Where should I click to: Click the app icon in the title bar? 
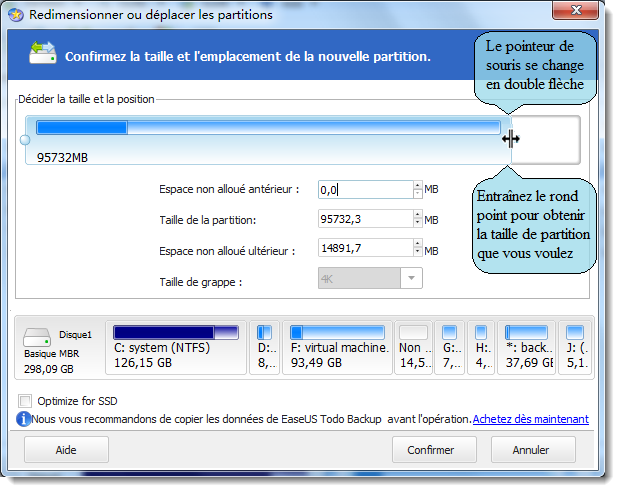[17, 15]
